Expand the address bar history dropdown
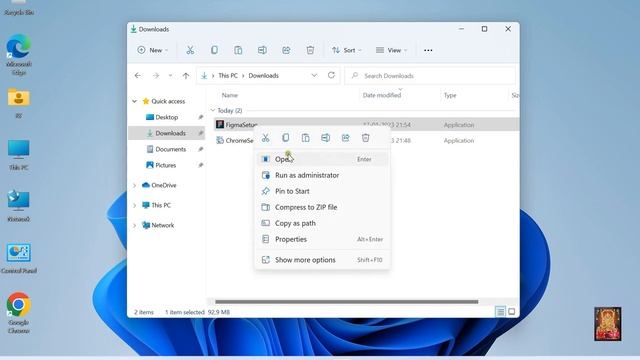Screen dimensions: 640x360 click(x=314, y=76)
